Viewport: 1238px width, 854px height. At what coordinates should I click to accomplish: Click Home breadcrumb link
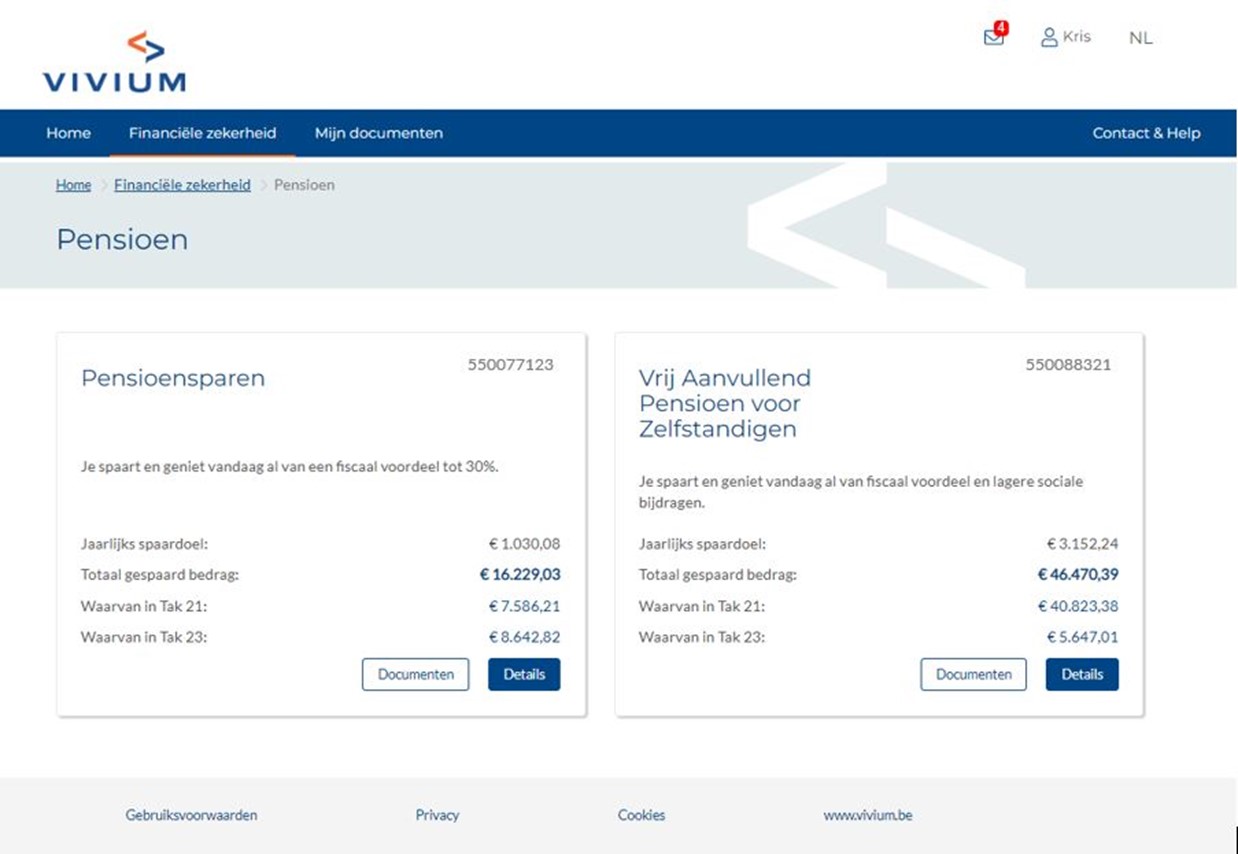[73, 185]
